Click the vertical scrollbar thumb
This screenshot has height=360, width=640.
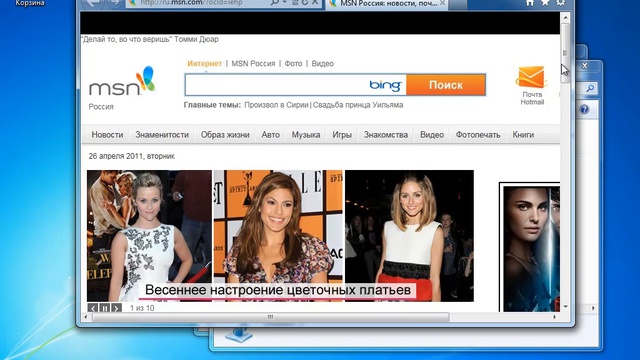click(x=565, y=53)
